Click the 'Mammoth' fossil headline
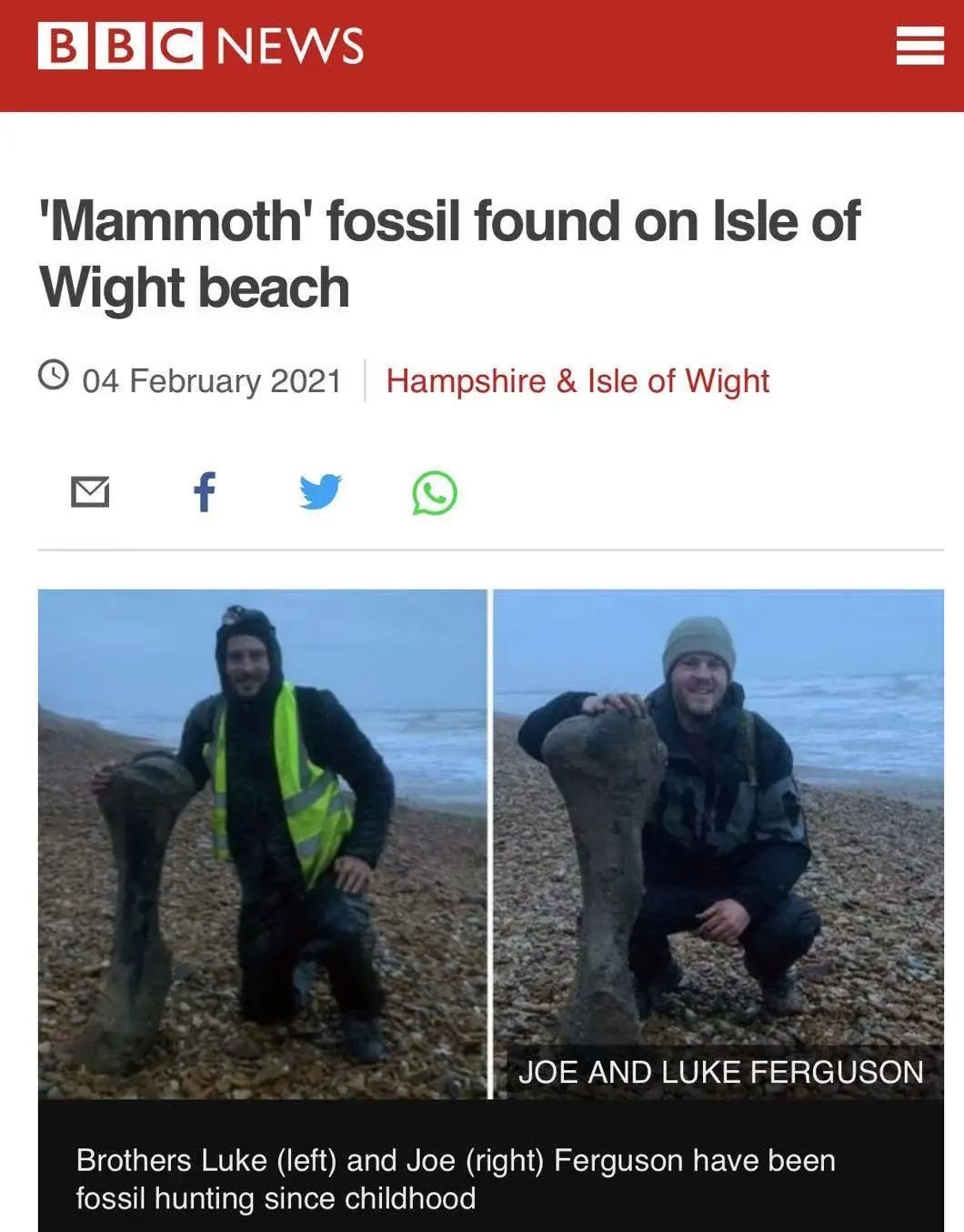 click(449, 254)
